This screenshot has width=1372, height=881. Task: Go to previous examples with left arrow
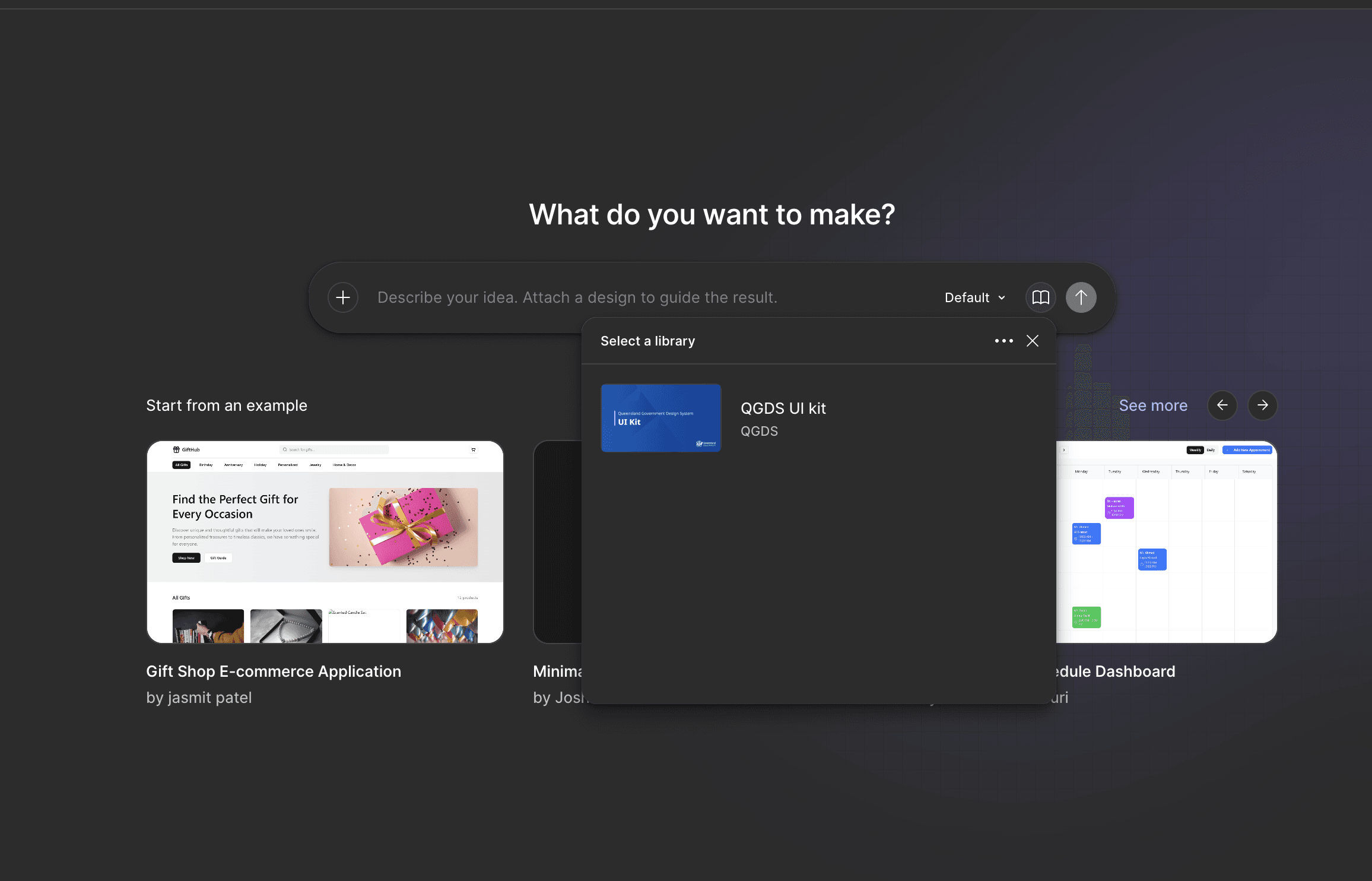click(1222, 405)
